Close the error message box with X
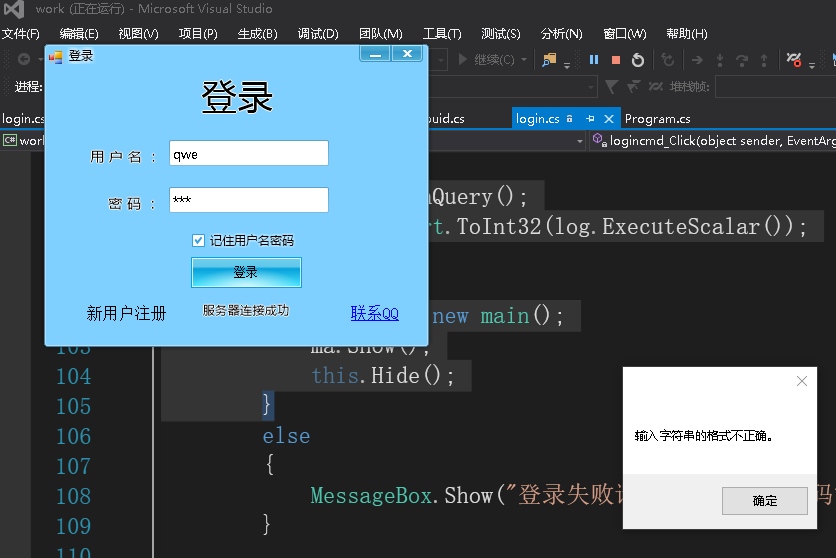Viewport: 836px width, 558px height. (801, 381)
